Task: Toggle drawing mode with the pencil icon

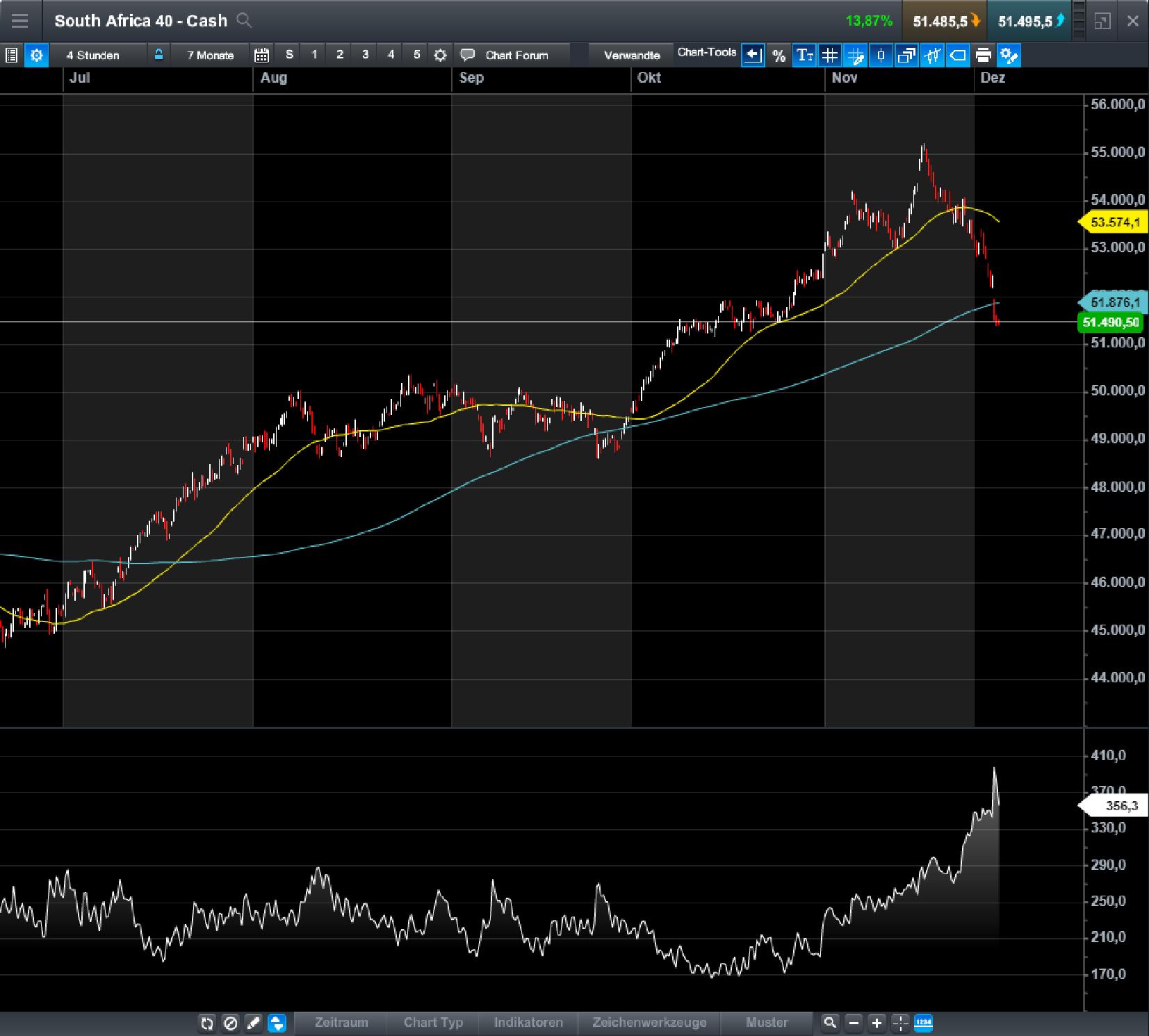Action: (x=252, y=1023)
